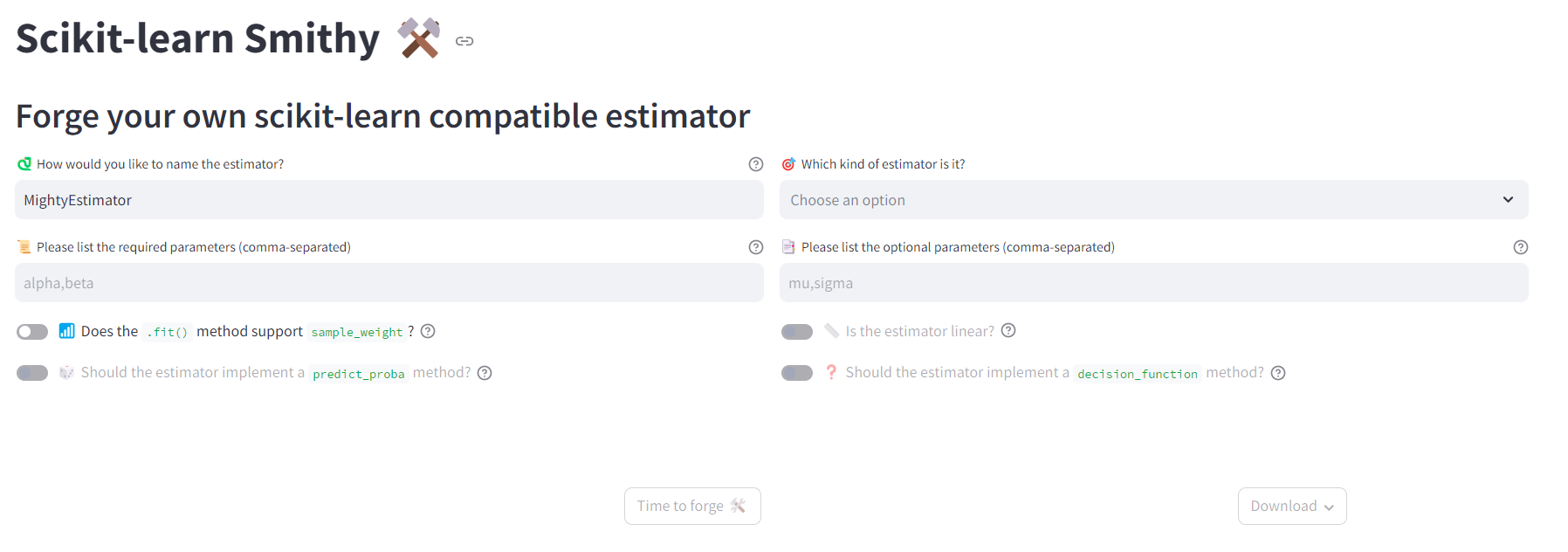1568x552 pixels.
Task: Click help icon beside decision_function question
Action: point(1278,373)
